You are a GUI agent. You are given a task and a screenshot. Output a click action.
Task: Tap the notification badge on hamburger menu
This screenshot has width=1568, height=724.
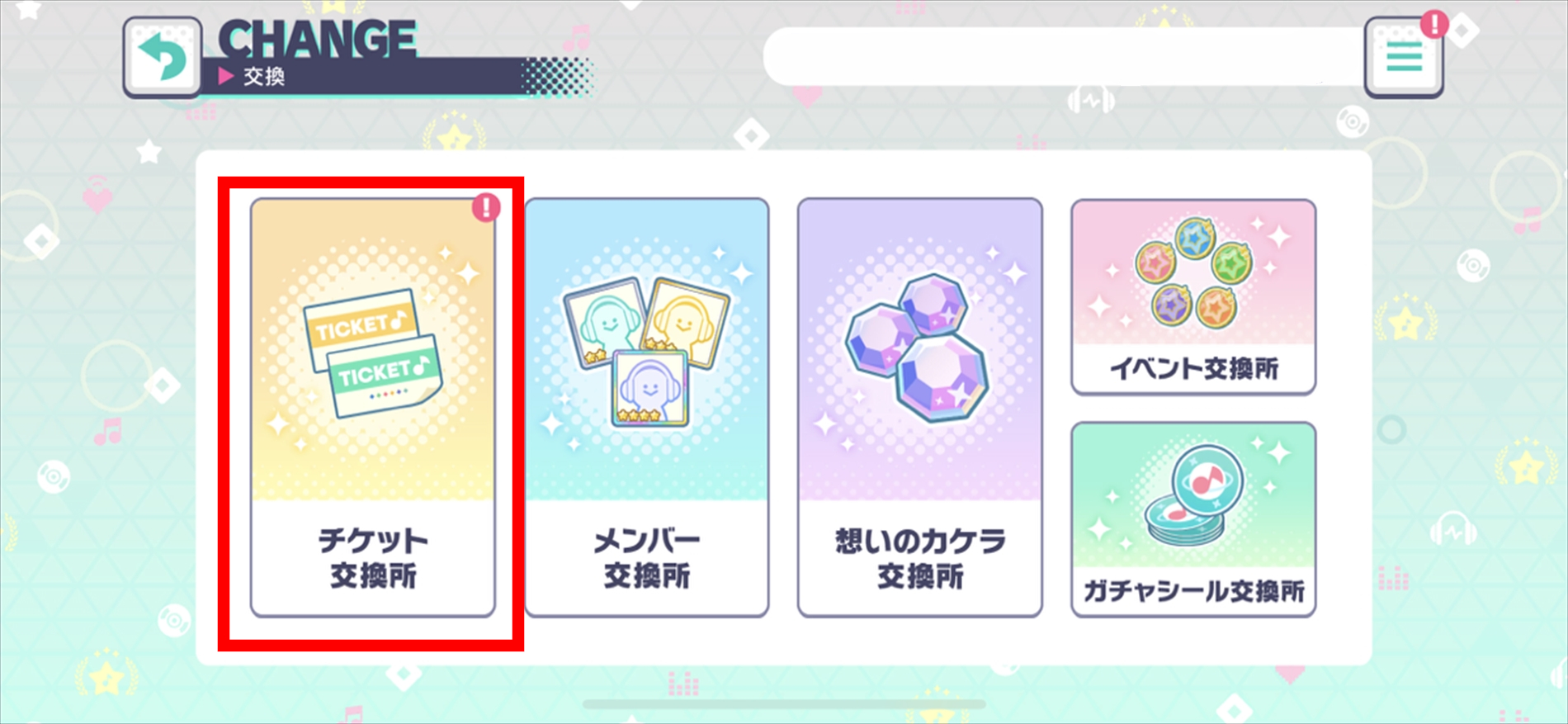[x=1435, y=23]
